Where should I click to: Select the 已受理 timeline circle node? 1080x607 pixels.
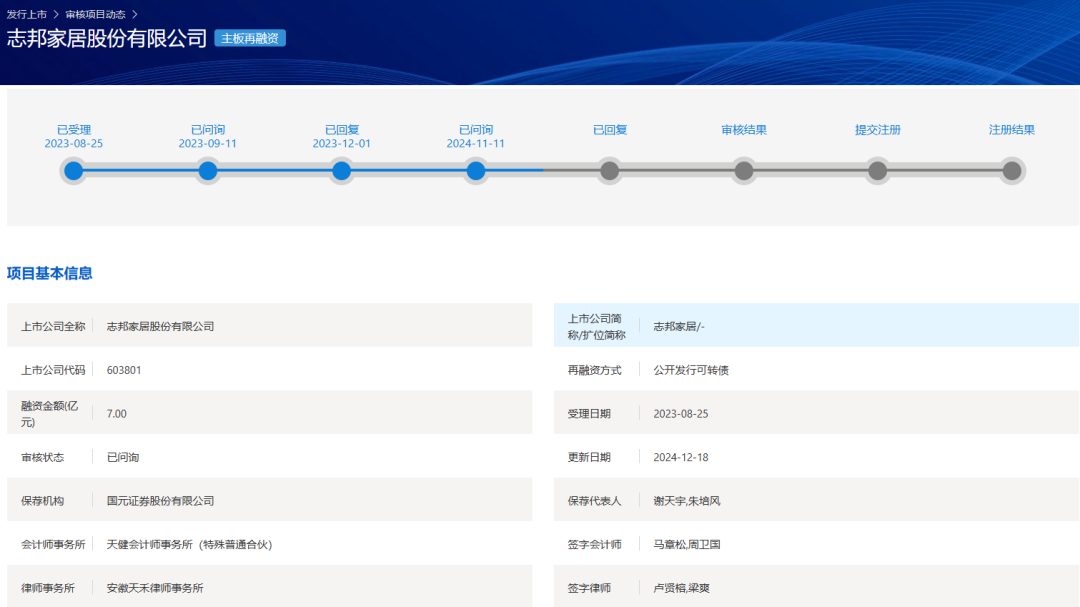[73, 171]
